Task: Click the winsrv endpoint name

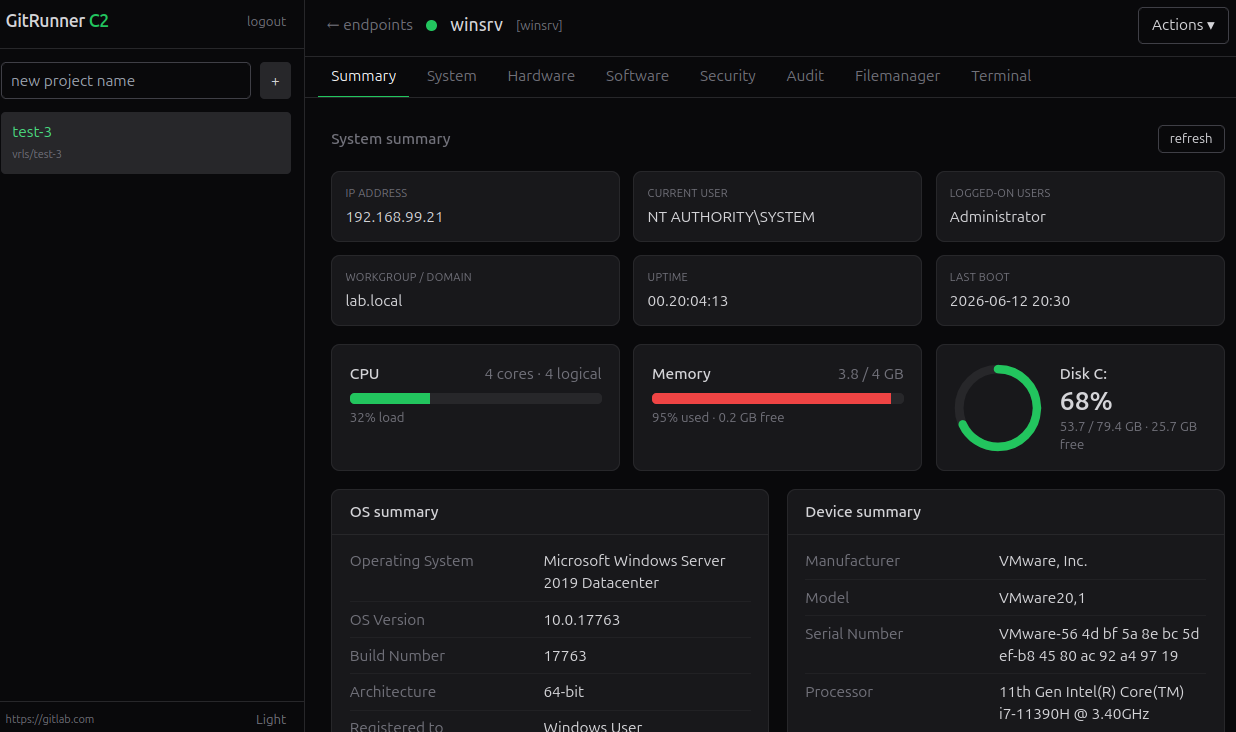Action: click(x=476, y=25)
